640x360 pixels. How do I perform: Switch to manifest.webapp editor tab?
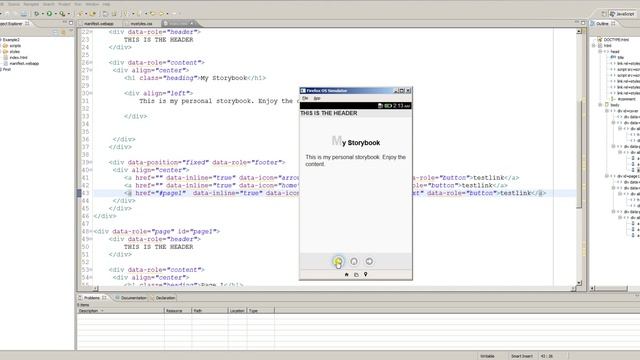(99, 24)
